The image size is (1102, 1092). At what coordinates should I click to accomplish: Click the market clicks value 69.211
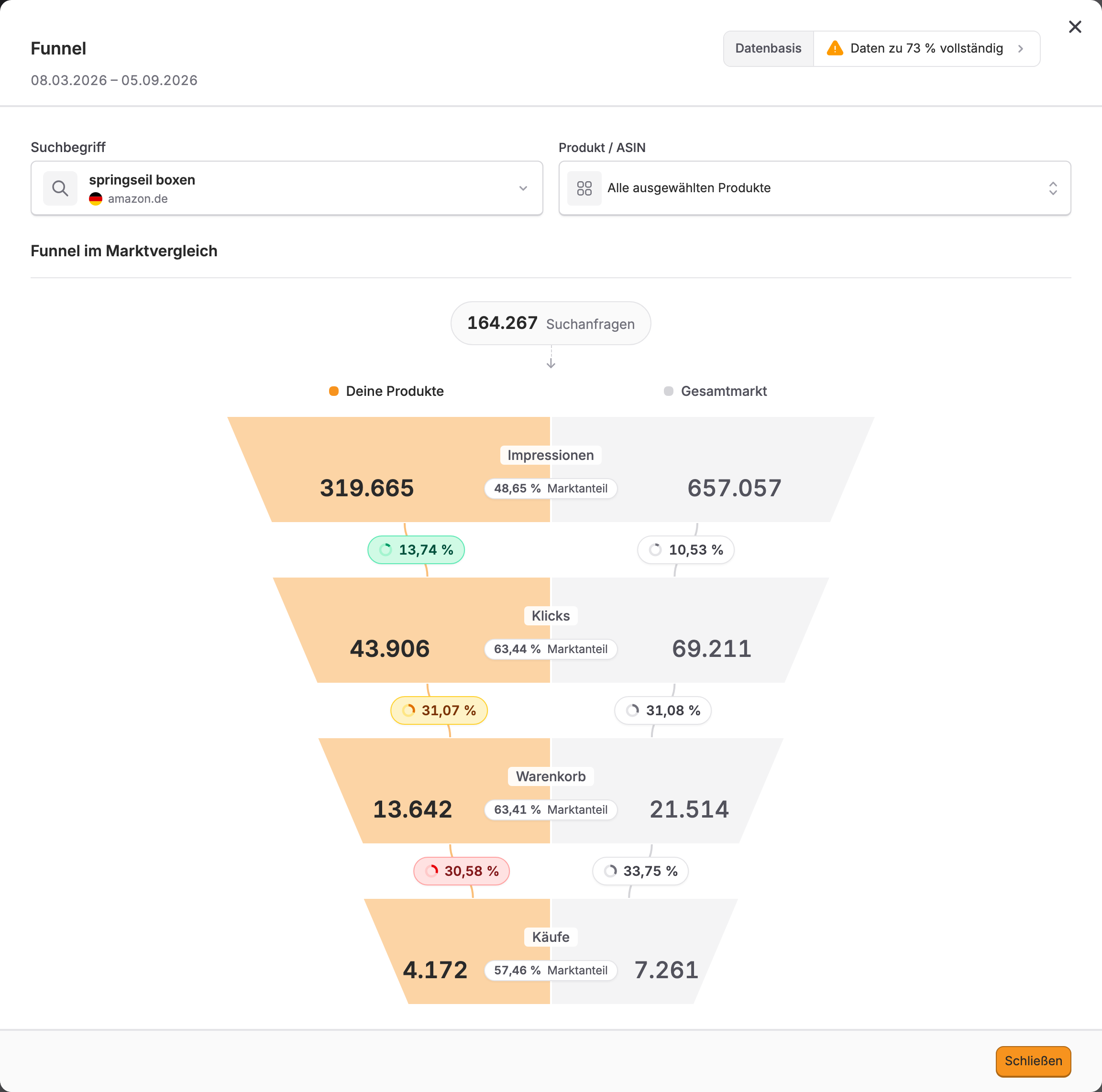click(x=712, y=649)
